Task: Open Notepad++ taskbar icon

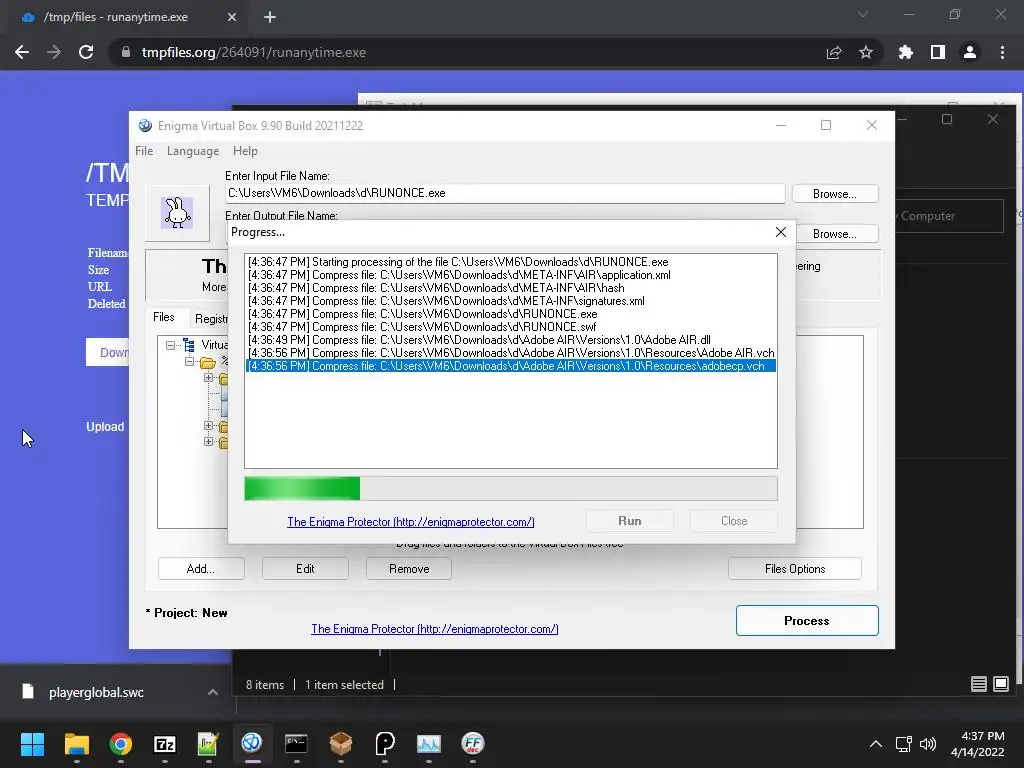Action: 208,744
